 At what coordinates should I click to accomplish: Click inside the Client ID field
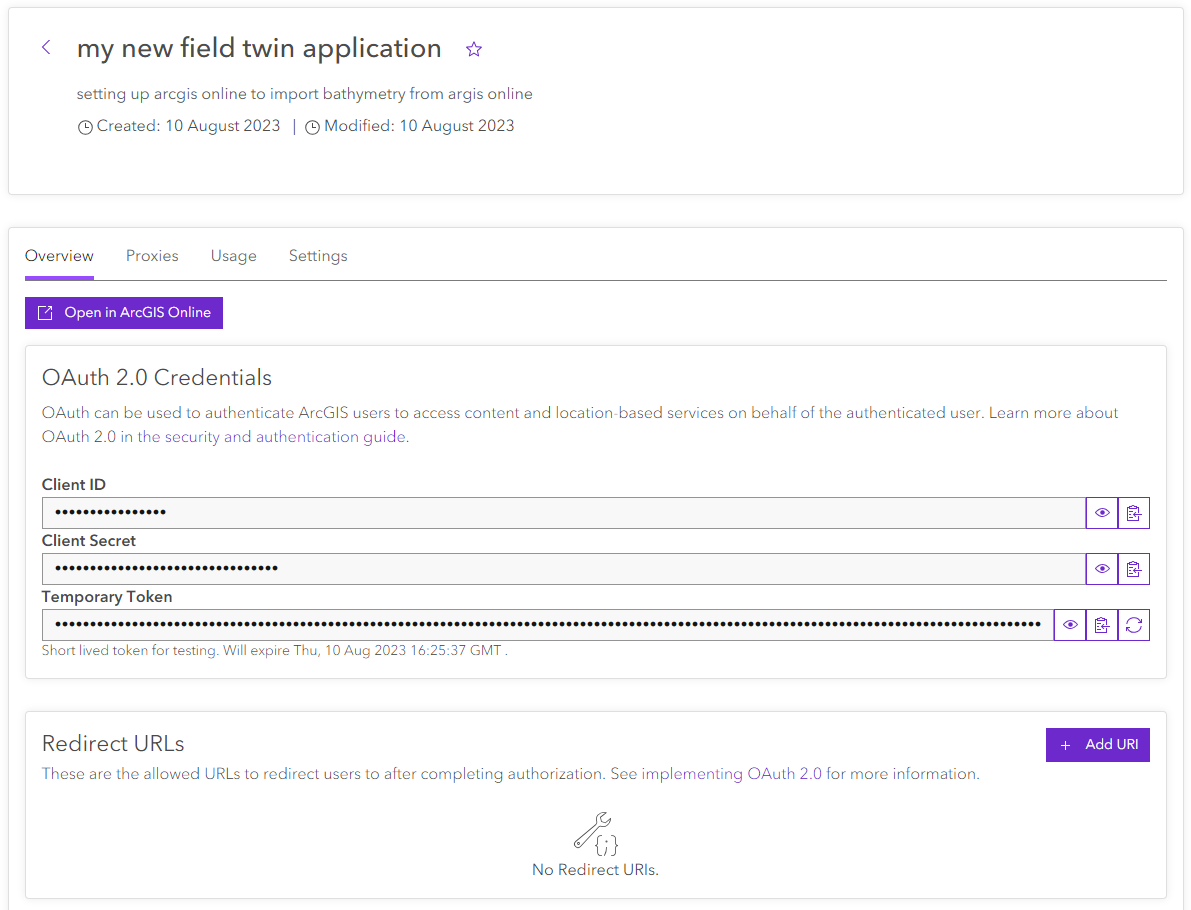coord(564,513)
